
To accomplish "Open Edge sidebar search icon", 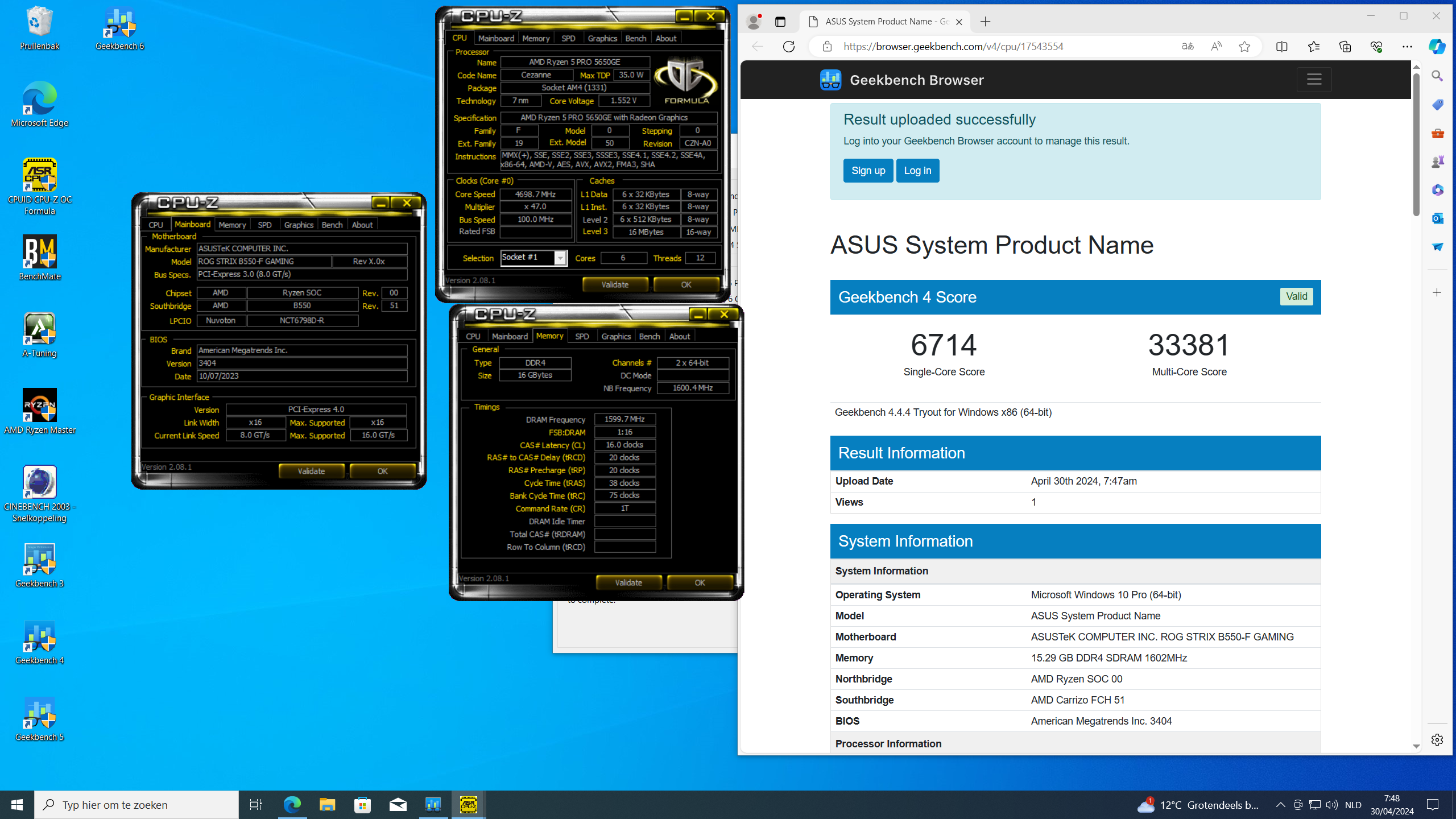I will (x=1437, y=76).
